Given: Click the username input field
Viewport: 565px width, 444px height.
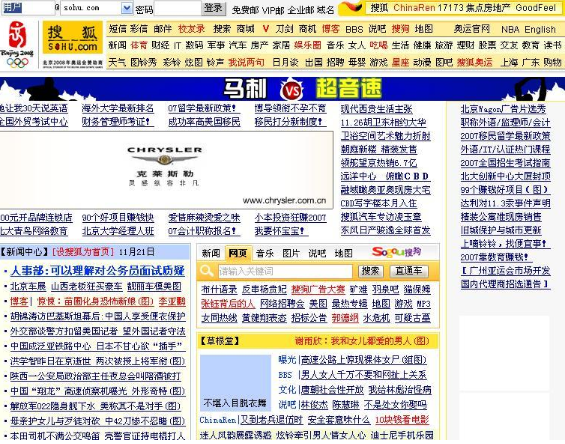Looking at the screenshot, I should point(28,8).
